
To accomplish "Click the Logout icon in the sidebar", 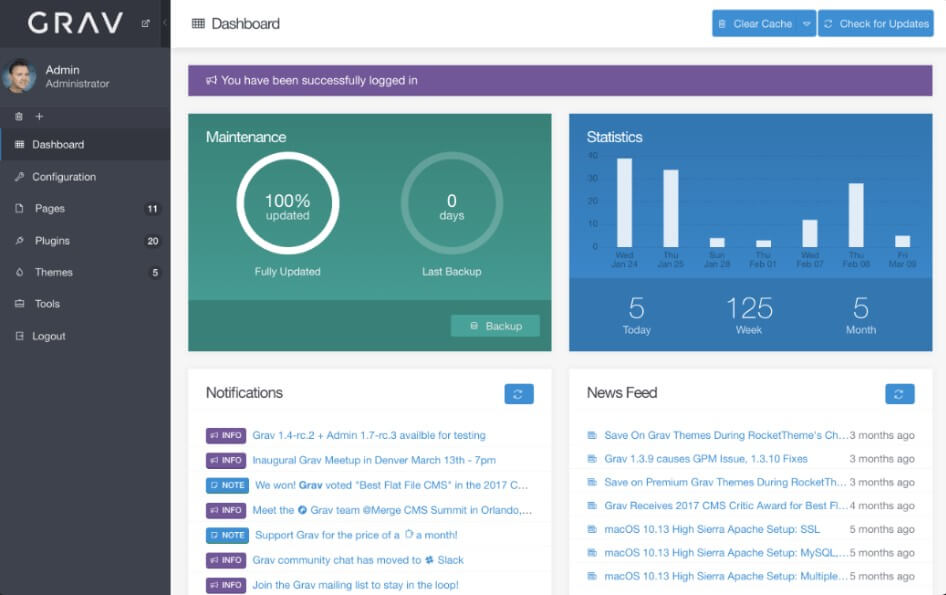I will (x=20, y=336).
